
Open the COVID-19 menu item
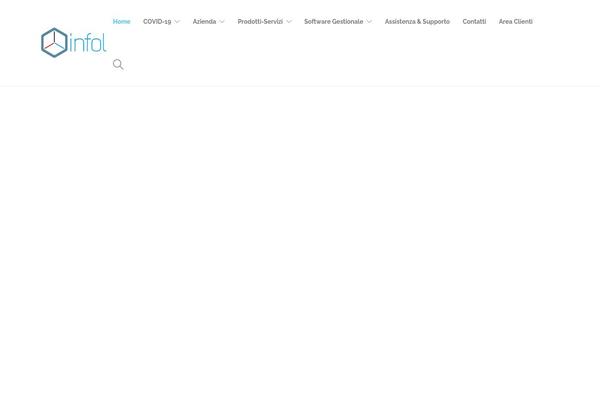(x=157, y=21)
